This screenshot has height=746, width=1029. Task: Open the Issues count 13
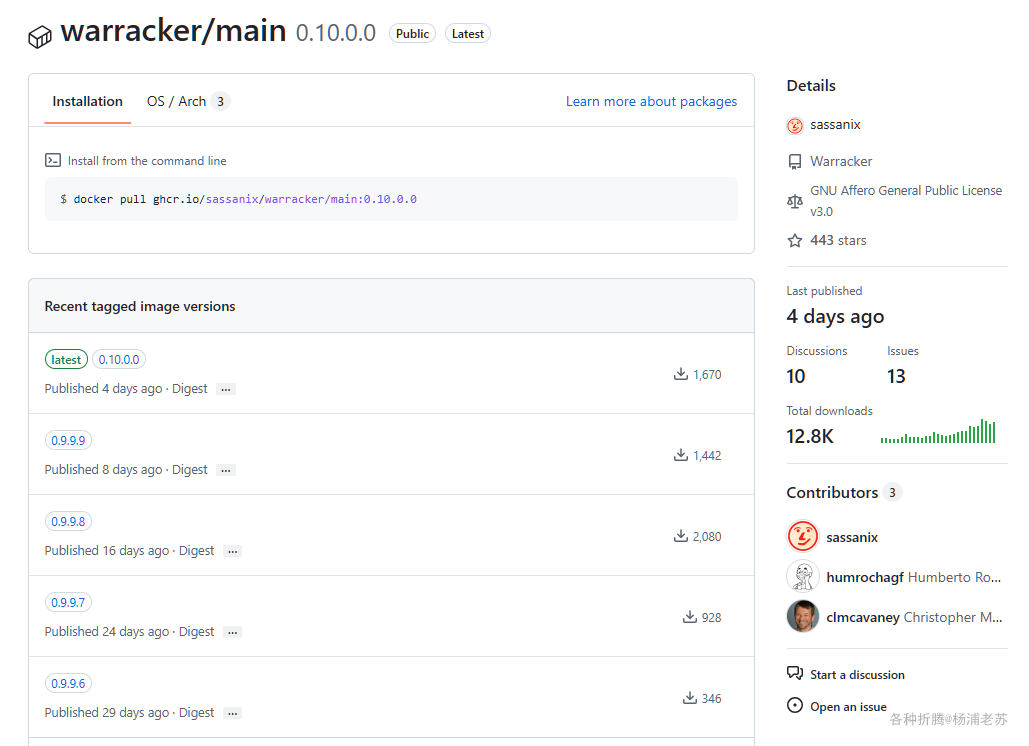pyautogui.click(x=896, y=376)
